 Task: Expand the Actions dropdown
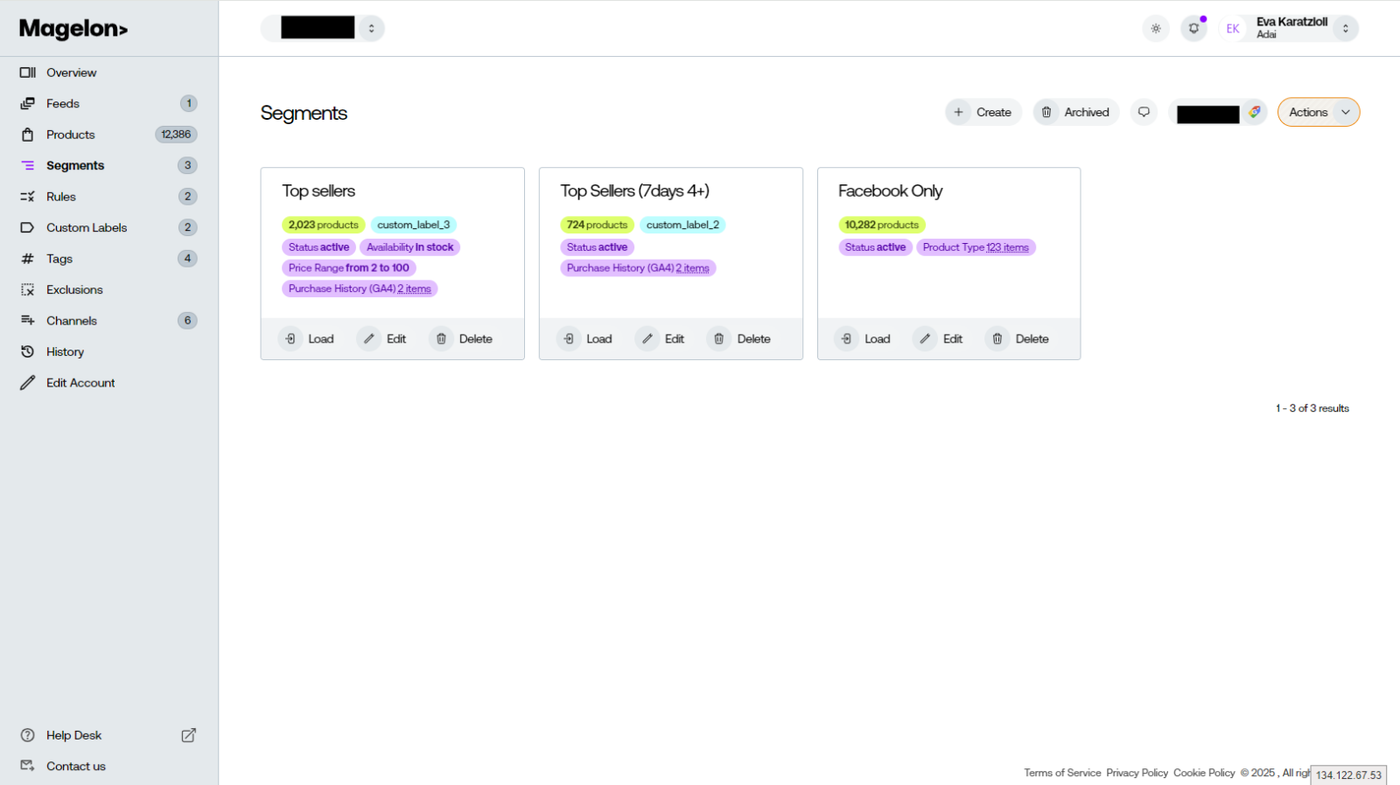pos(1319,112)
